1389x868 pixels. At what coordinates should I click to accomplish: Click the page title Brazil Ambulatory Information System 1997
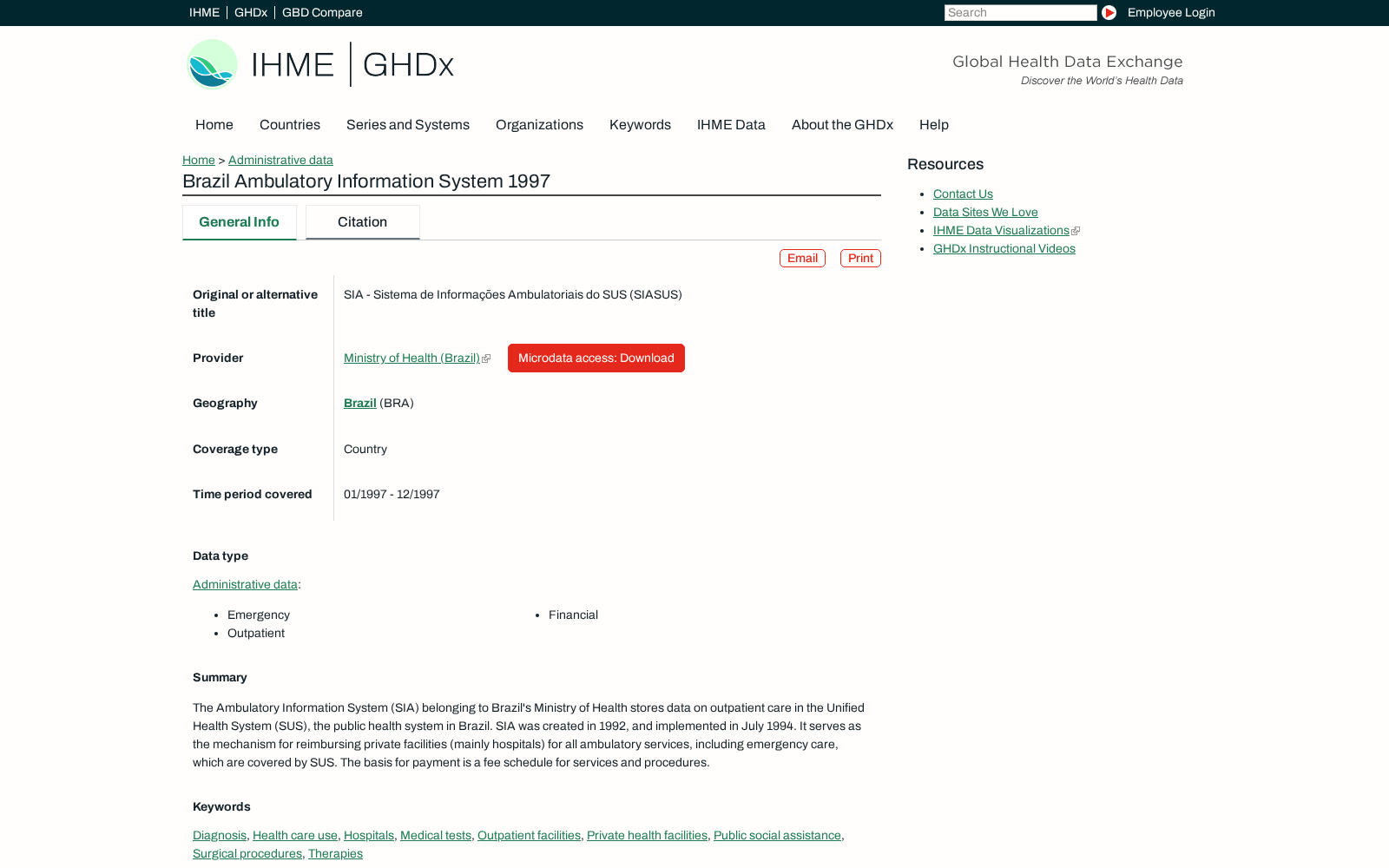coord(366,181)
